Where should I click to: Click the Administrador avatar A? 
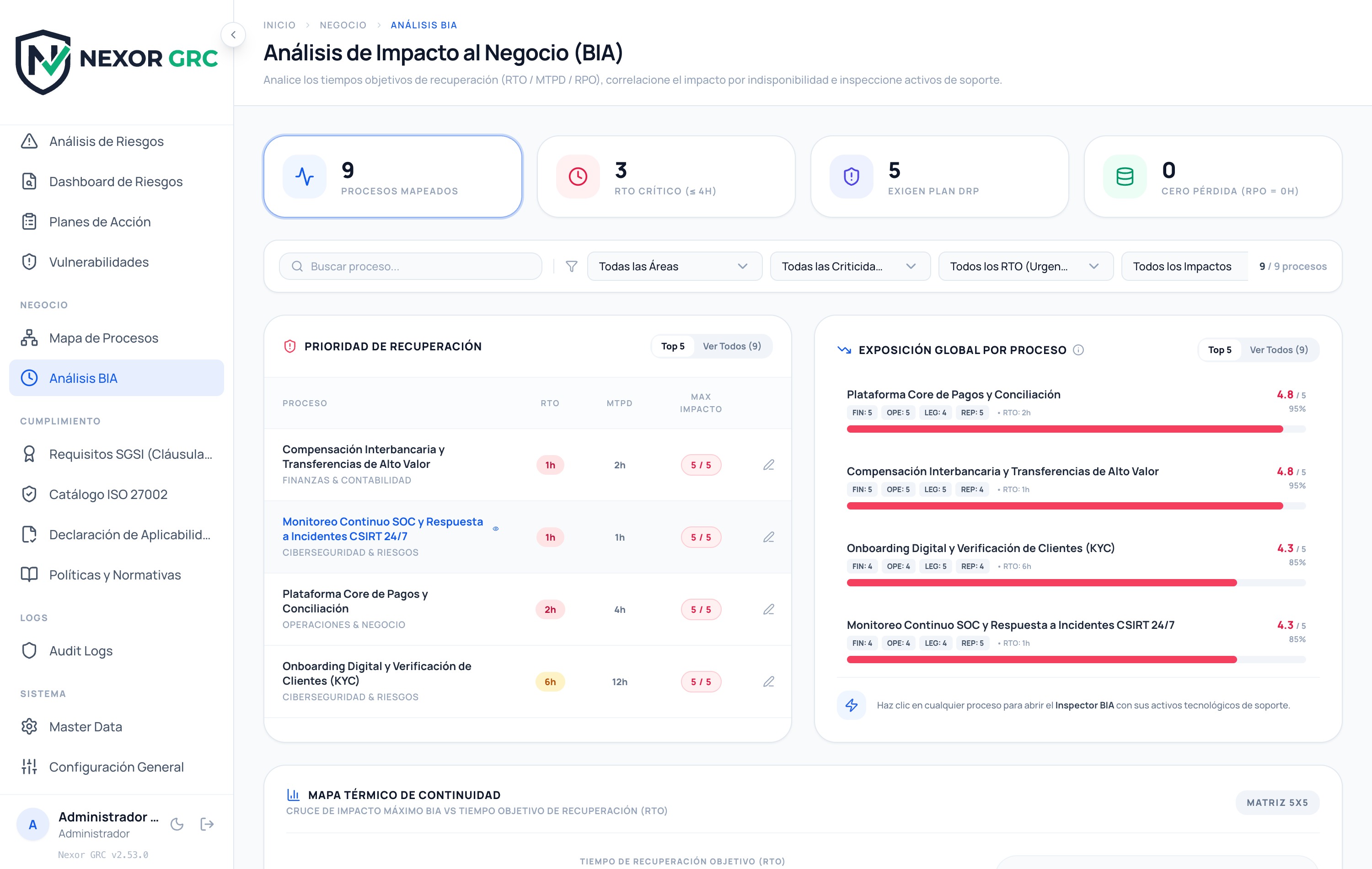[33, 825]
